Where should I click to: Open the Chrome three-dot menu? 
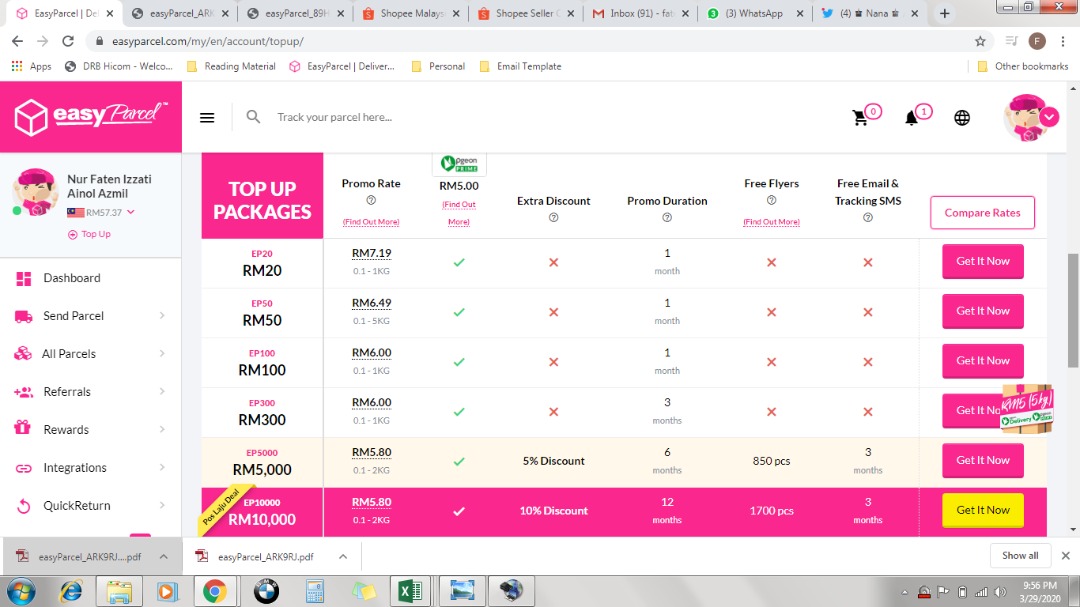tap(1062, 41)
